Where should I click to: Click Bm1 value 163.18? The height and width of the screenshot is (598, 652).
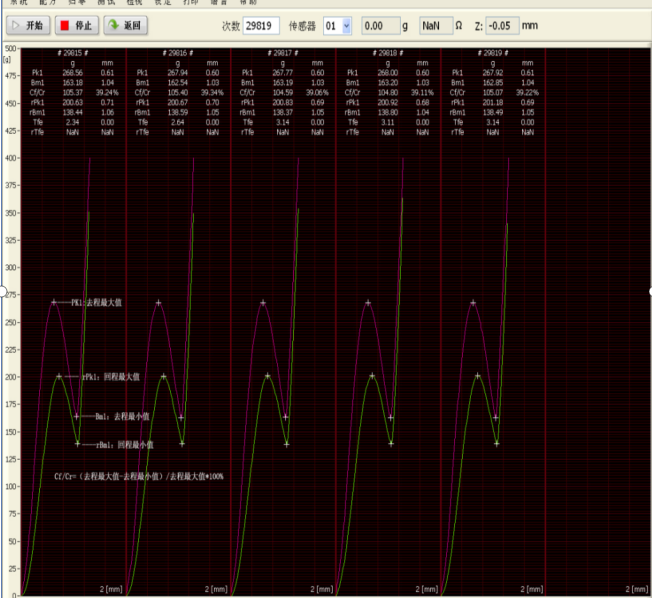72,83
